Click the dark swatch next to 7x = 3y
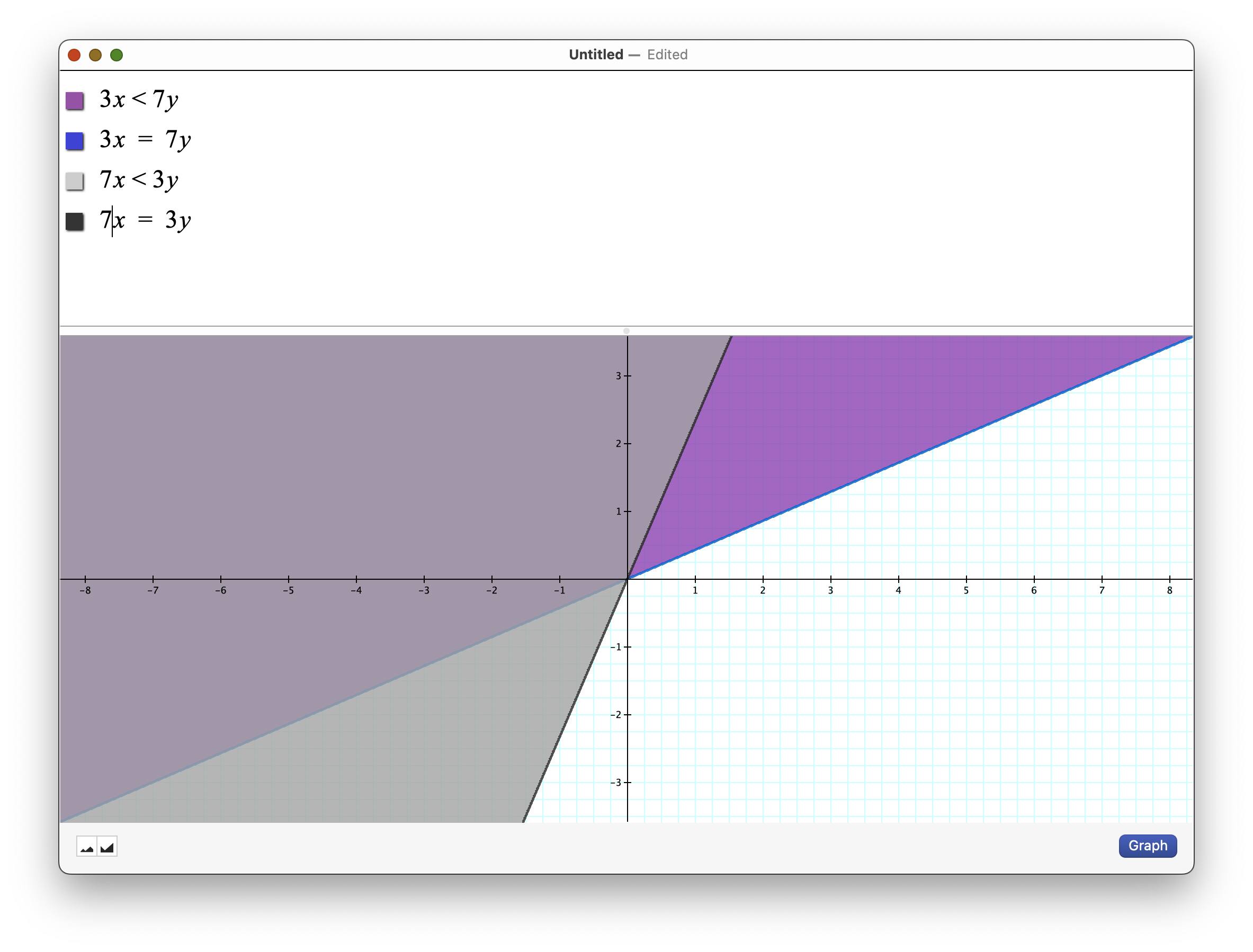 (x=75, y=221)
